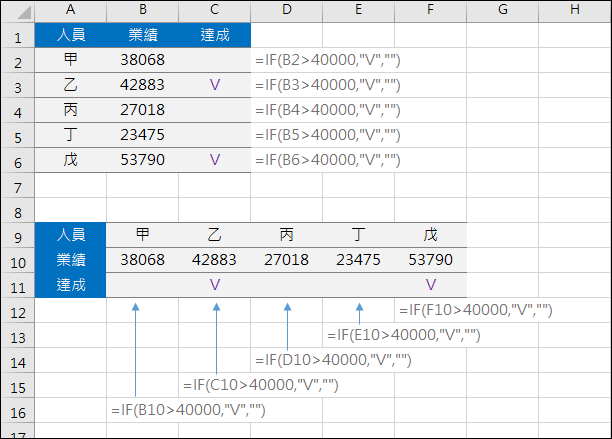Select row 3 header
The width and height of the screenshot is (612, 439).
[x=18, y=87]
